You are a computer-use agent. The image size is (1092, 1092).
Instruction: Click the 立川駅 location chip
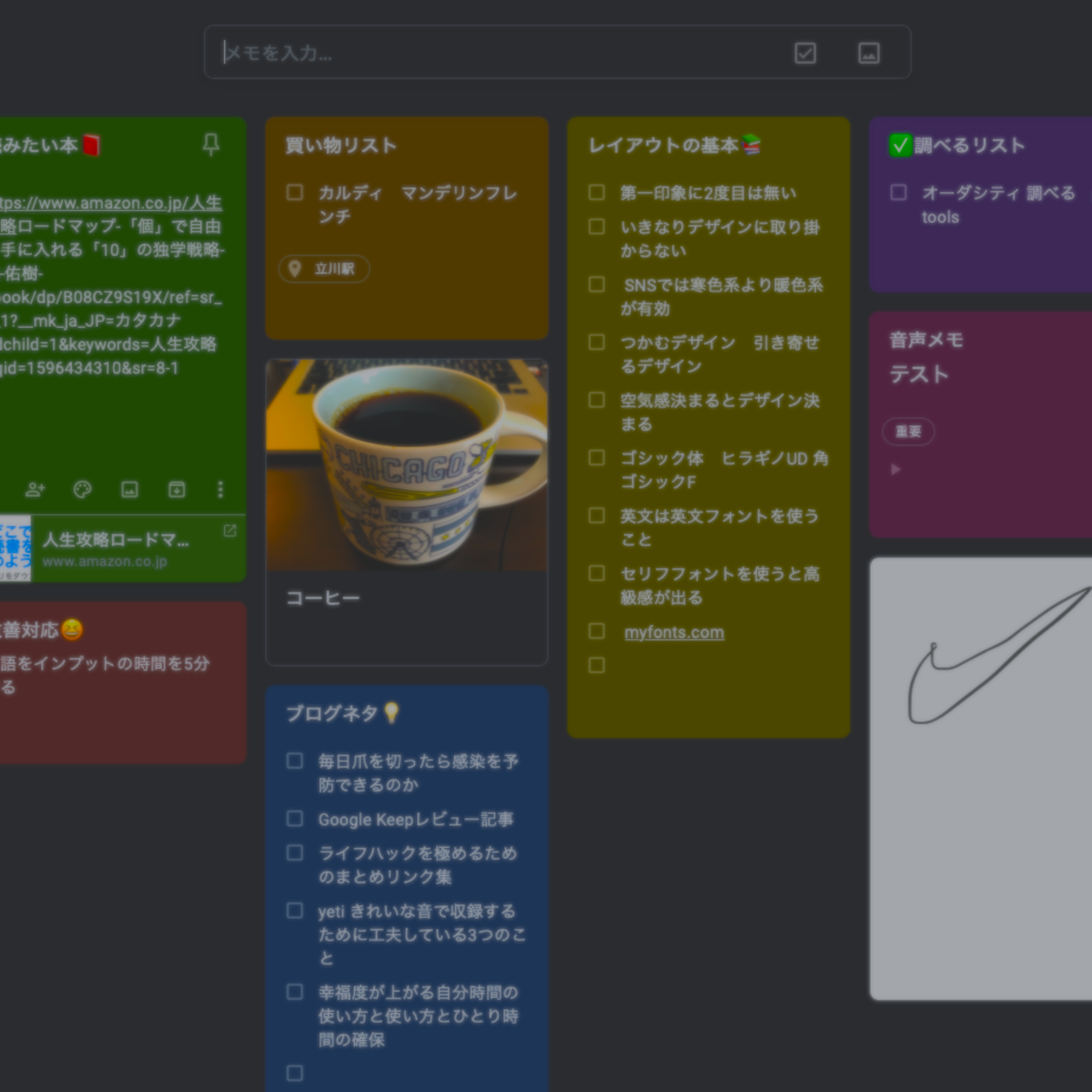click(324, 269)
